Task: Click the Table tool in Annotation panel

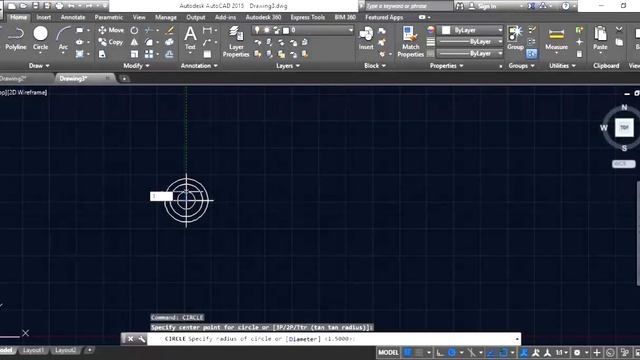Action: [x=207, y=54]
